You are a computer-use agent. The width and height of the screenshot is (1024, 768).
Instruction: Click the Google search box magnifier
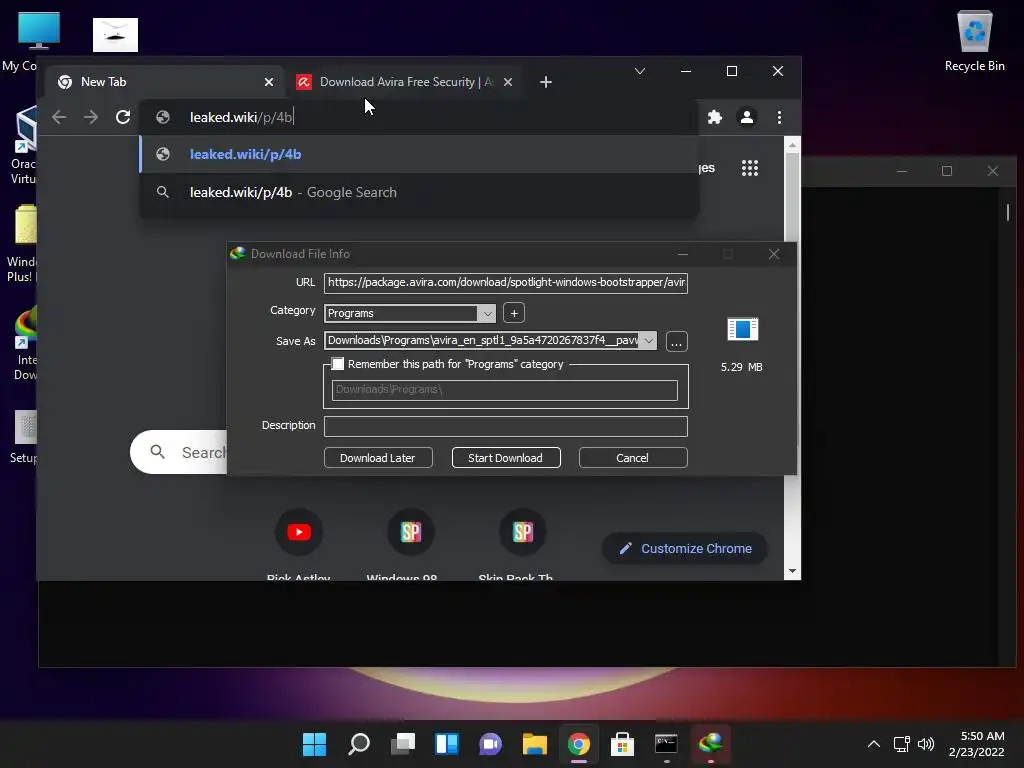(x=157, y=452)
